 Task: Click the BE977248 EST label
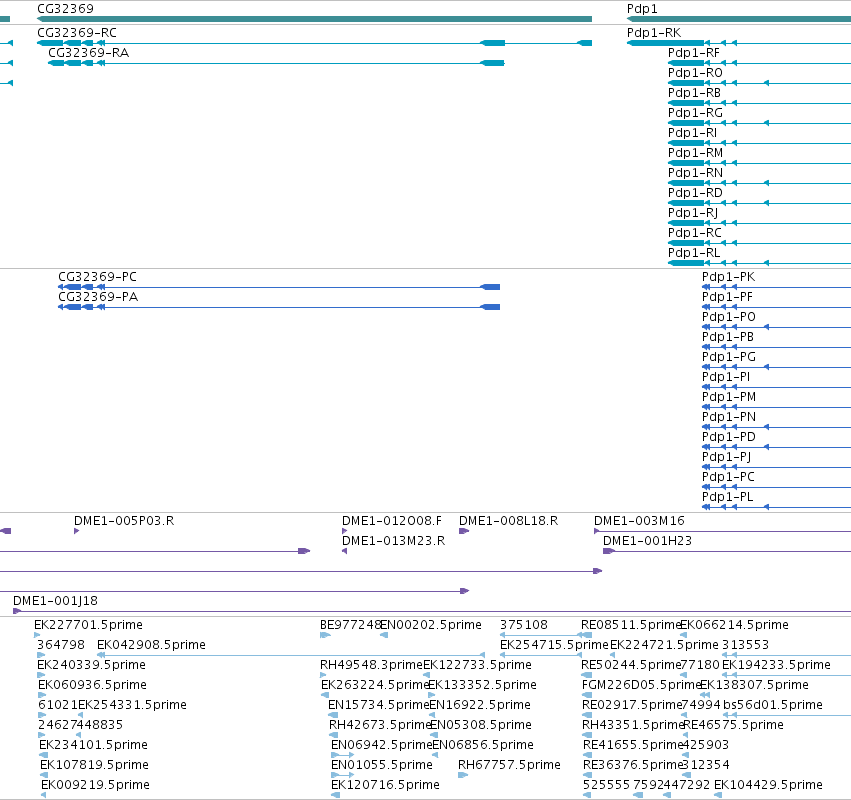tap(350, 625)
